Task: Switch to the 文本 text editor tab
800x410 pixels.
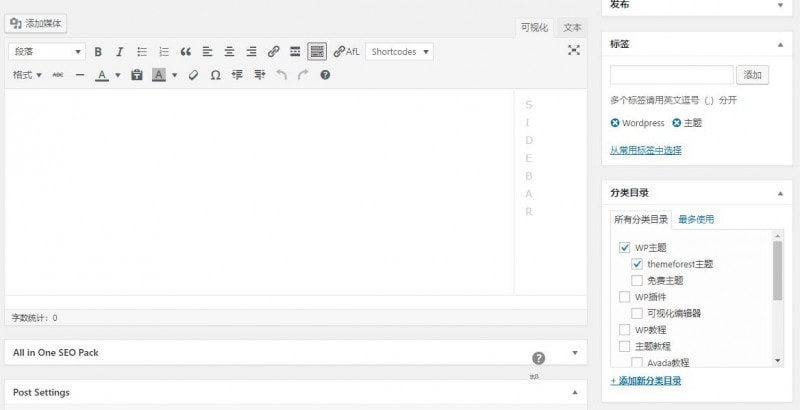Action: point(572,27)
